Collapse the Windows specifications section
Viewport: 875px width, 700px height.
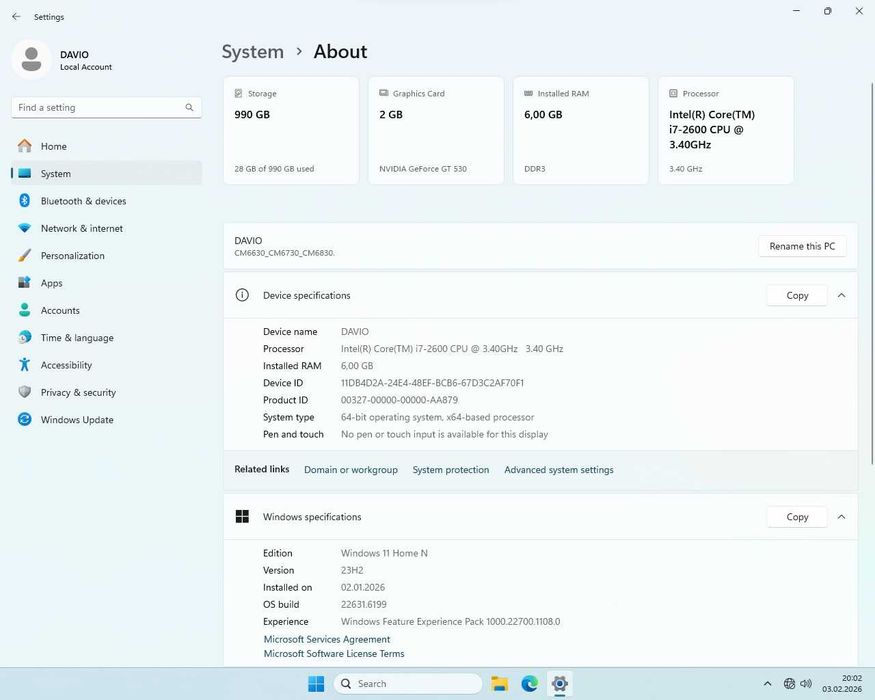tap(842, 517)
